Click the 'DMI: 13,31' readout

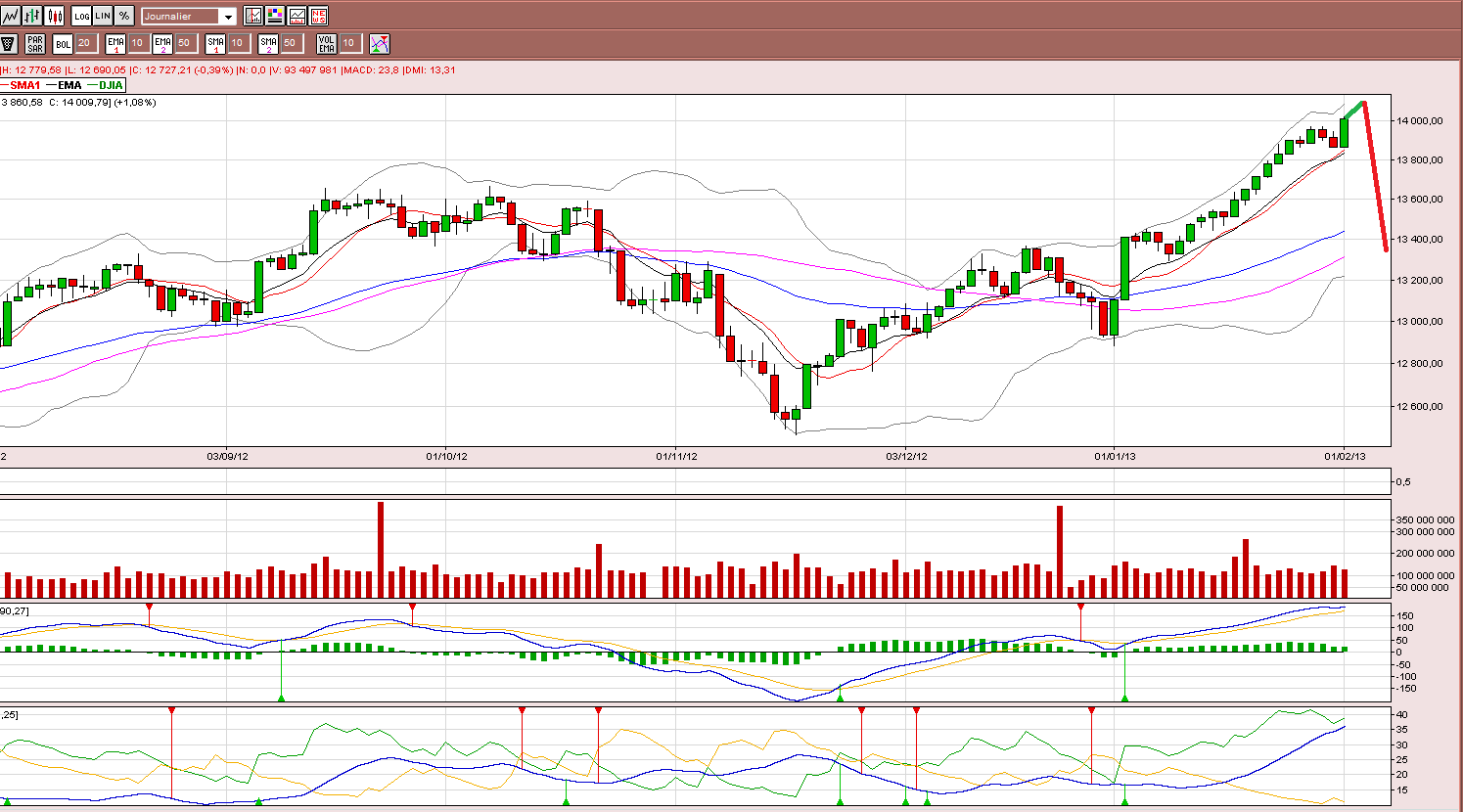click(x=428, y=69)
